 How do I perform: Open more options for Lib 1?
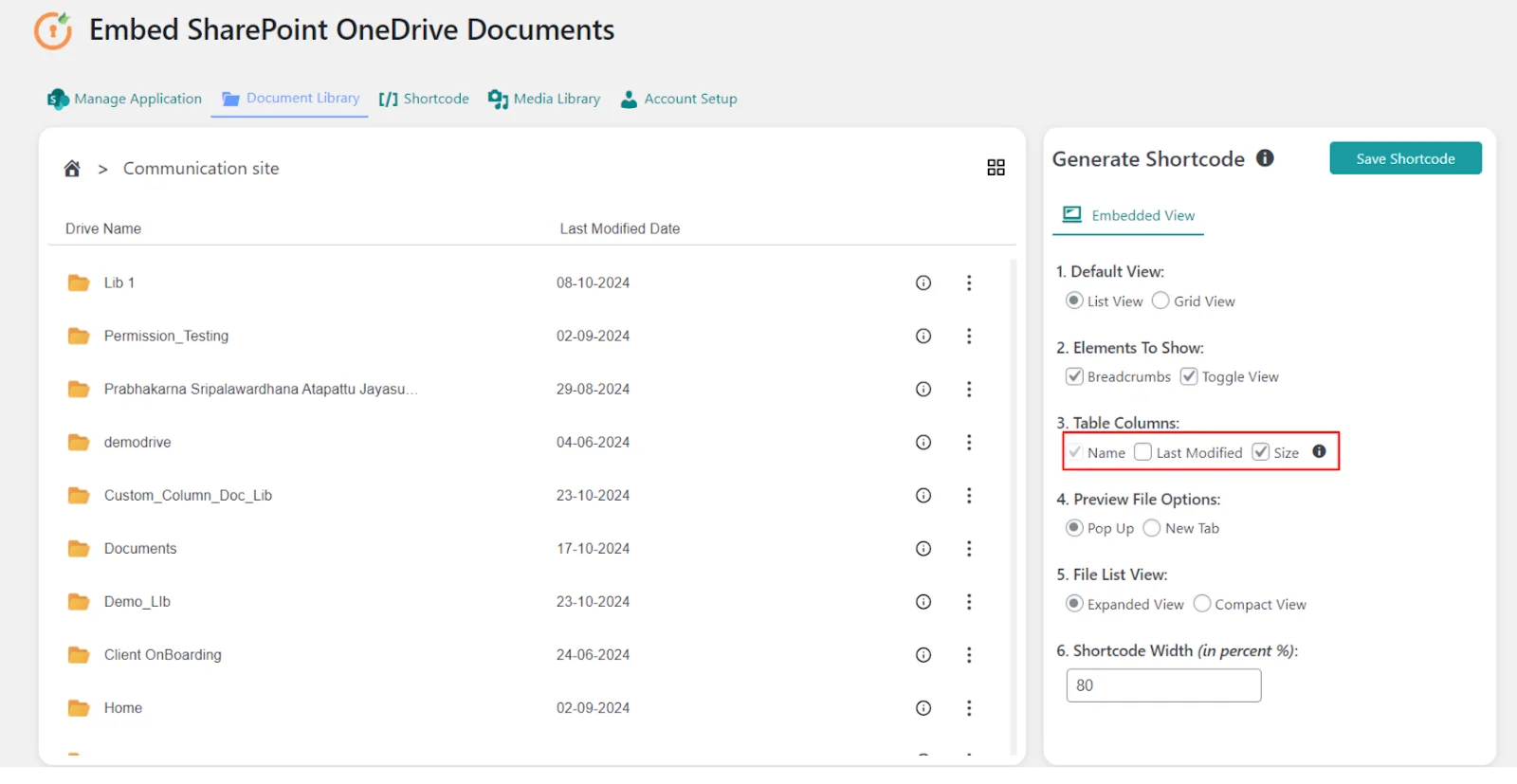coord(969,283)
